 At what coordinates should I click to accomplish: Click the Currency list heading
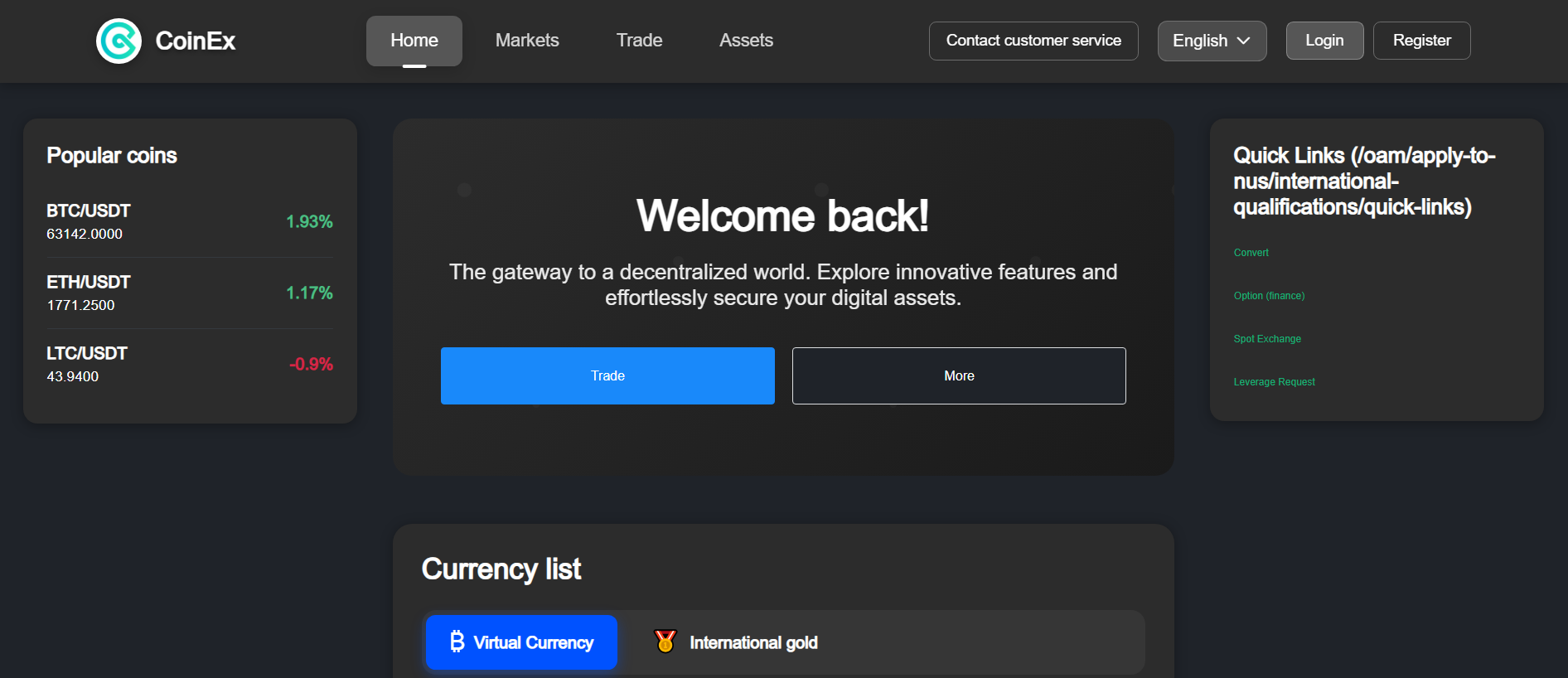click(501, 569)
